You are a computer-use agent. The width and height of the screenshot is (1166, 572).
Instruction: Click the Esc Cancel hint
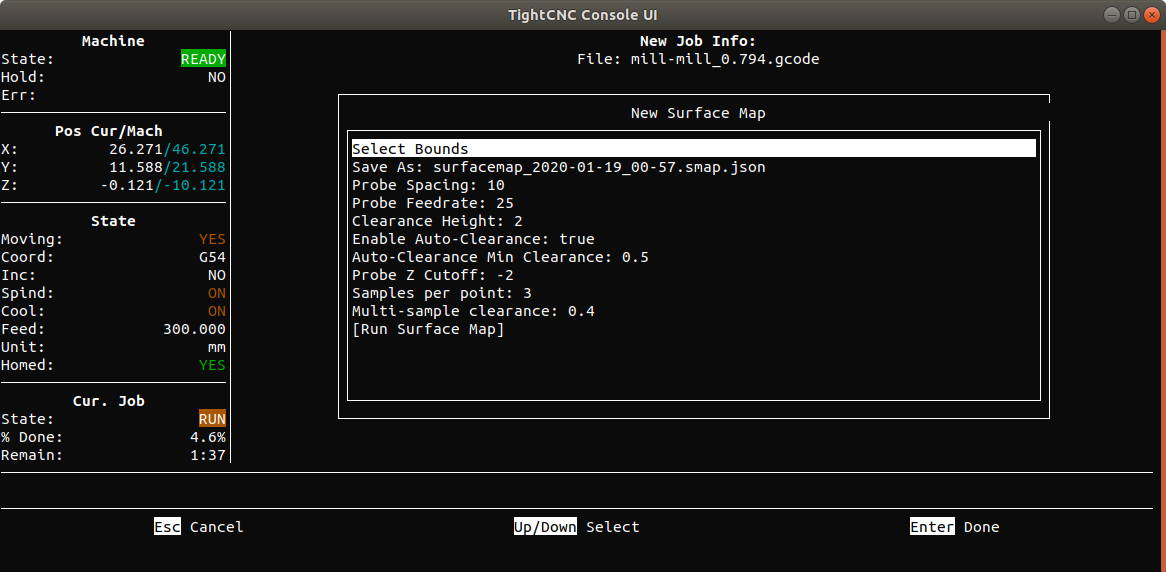(x=199, y=527)
